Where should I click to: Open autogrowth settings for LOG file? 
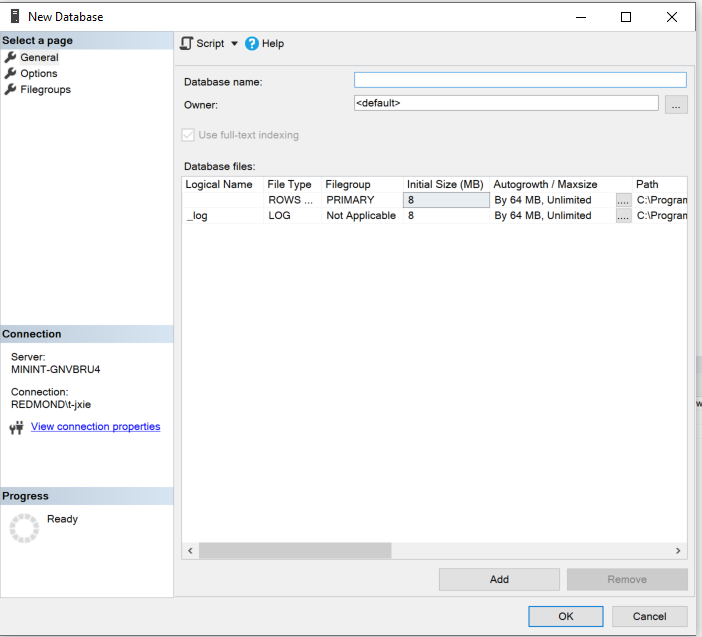pyautogui.click(x=623, y=215)
